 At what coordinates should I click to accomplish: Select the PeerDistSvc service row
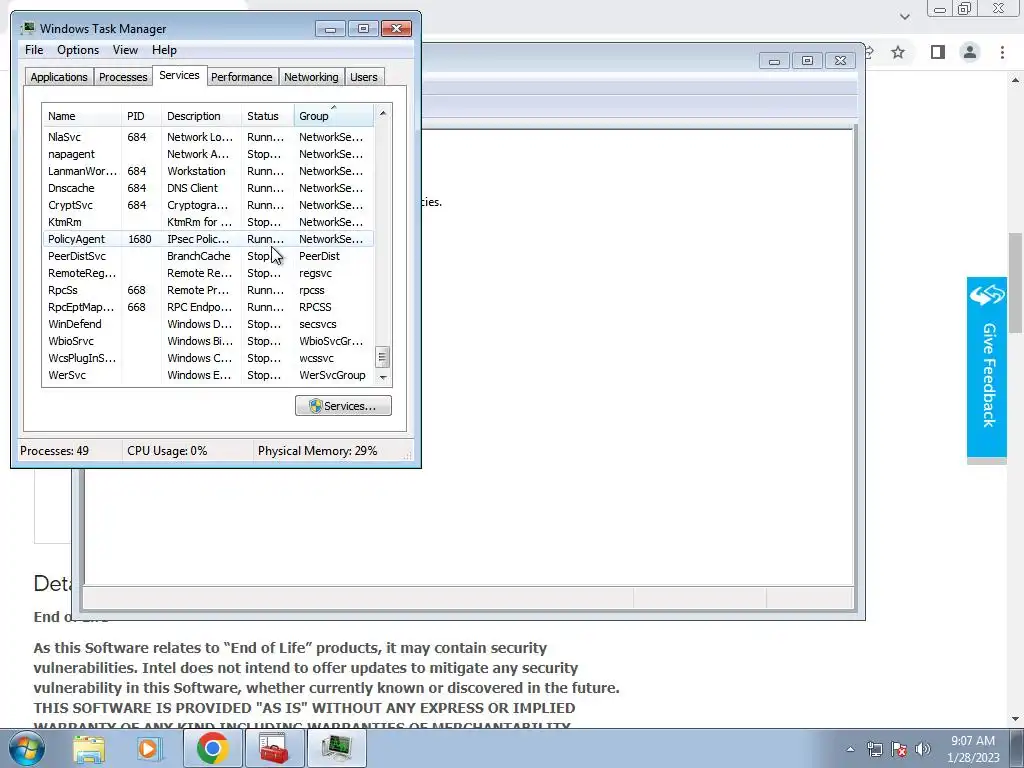pyautogui.click(x=208, y=256)
